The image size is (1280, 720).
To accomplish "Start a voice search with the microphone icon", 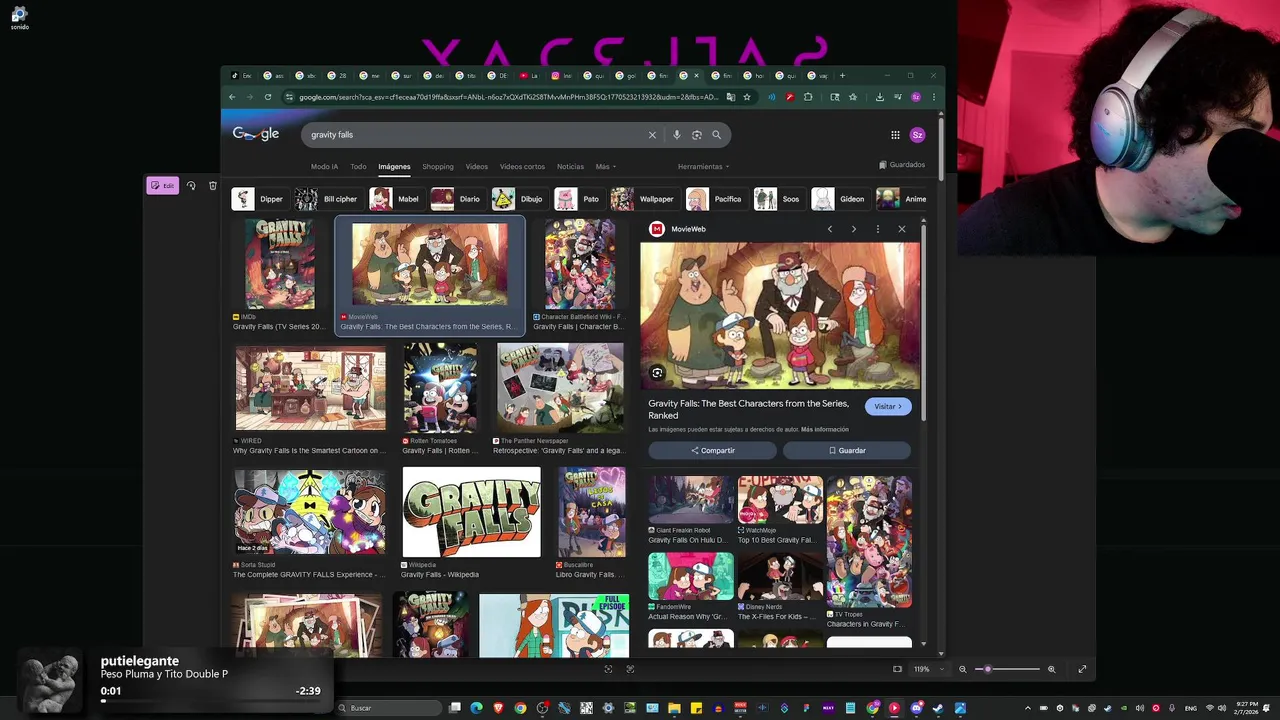I will click(x=676, y=135).
